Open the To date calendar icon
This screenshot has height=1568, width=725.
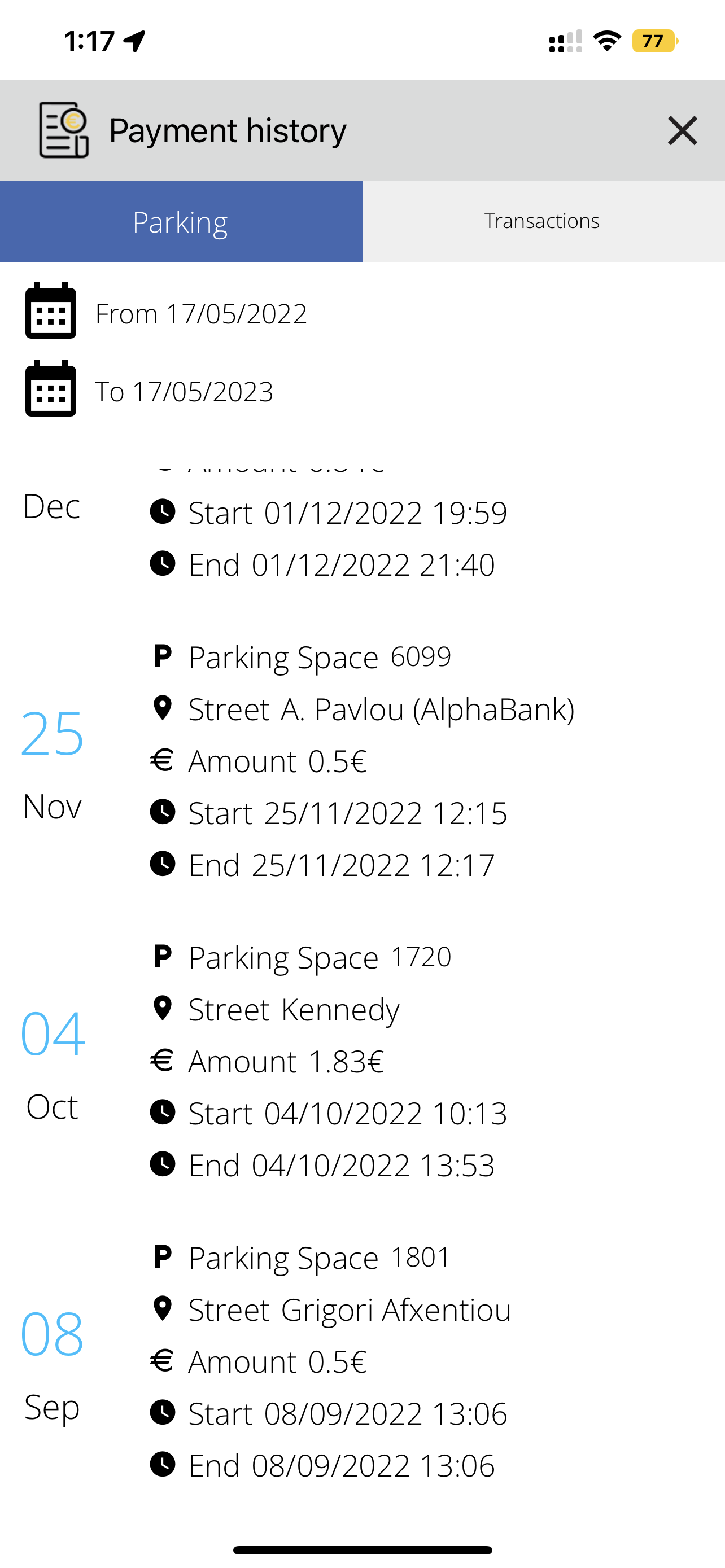click(x=50, y=388)
